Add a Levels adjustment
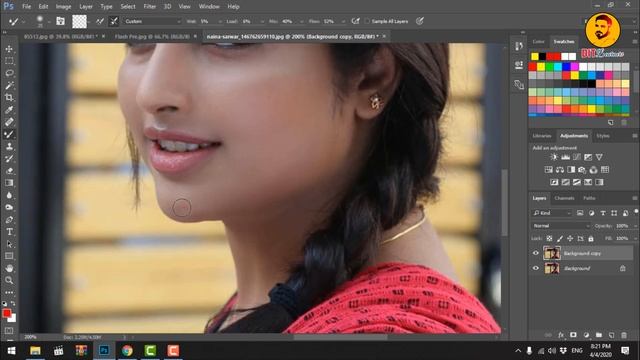 point(565,157)
